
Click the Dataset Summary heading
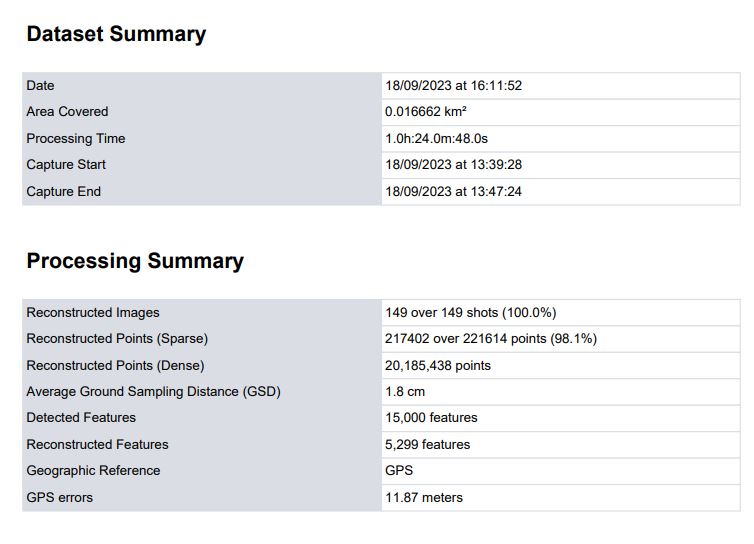tap(116, 34)
